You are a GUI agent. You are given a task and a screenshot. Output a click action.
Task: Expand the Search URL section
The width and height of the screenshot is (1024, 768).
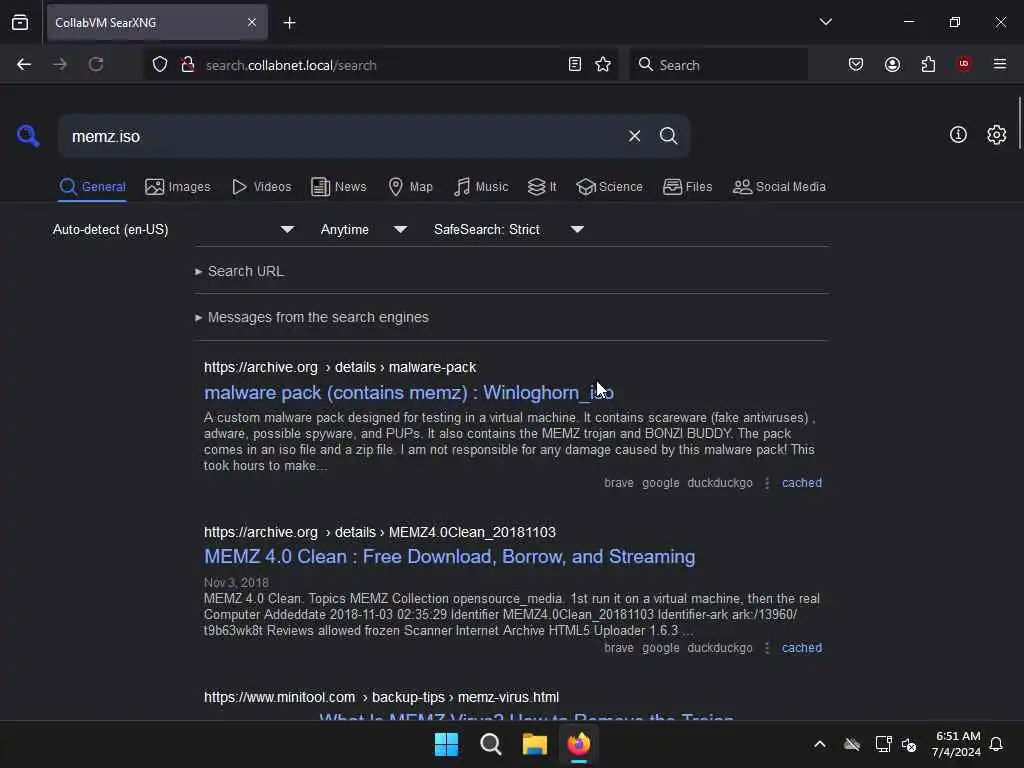(x=240, y=271)
